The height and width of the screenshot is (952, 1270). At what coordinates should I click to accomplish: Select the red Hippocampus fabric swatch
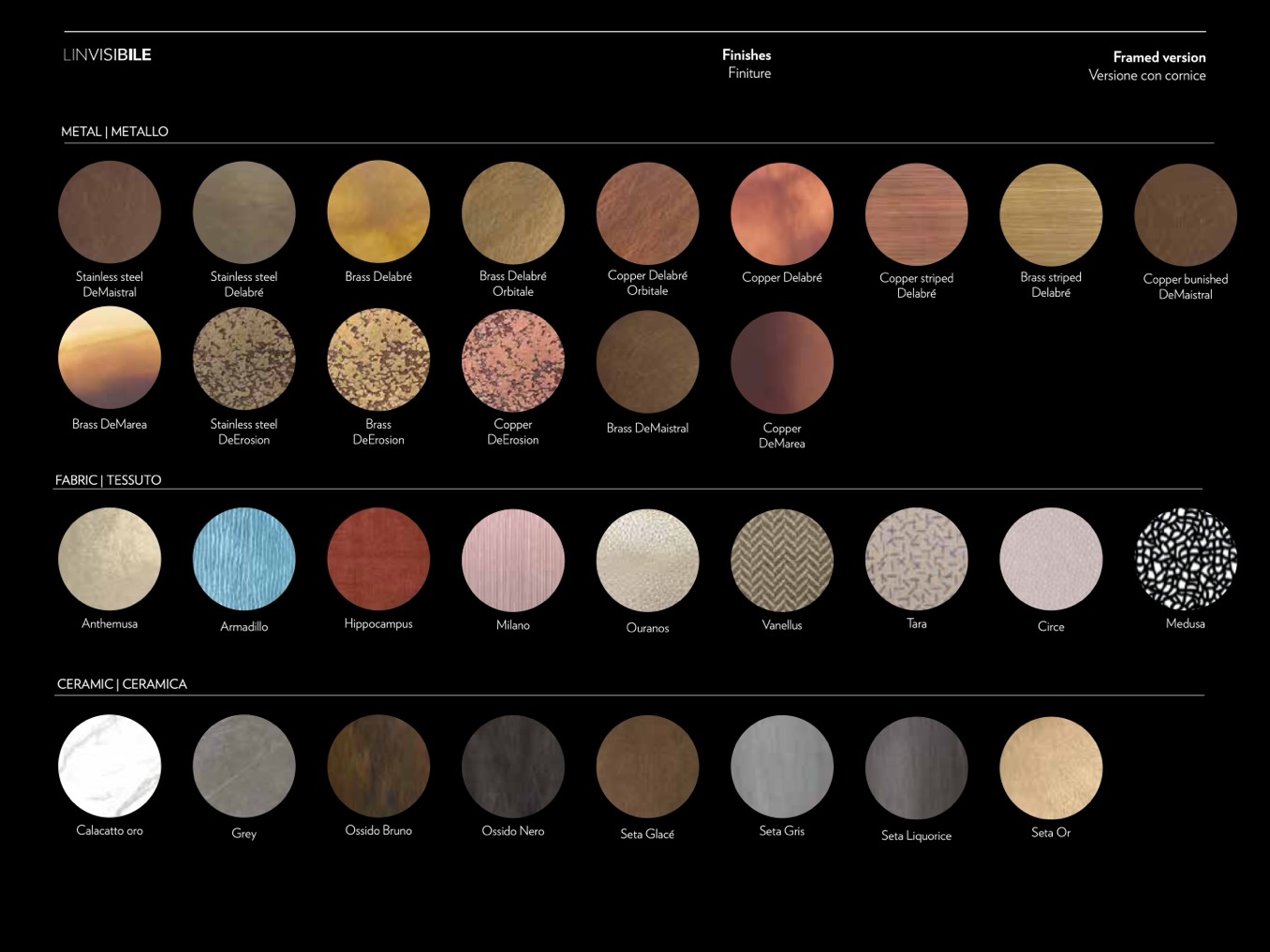[x=378, y=560]
